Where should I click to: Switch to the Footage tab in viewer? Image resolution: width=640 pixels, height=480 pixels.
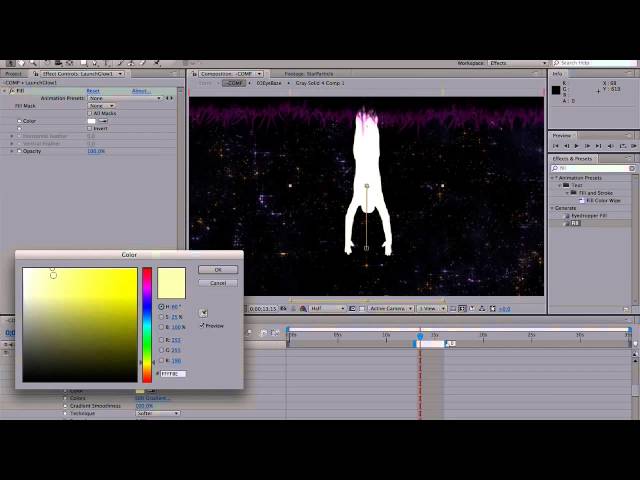pyautogui.click(x=309, y=74)
